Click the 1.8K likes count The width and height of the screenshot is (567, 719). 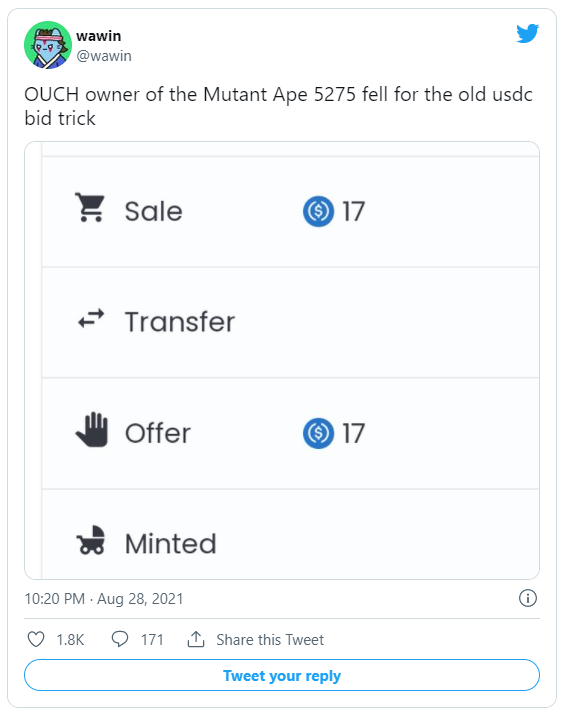(x=70, y=640)
